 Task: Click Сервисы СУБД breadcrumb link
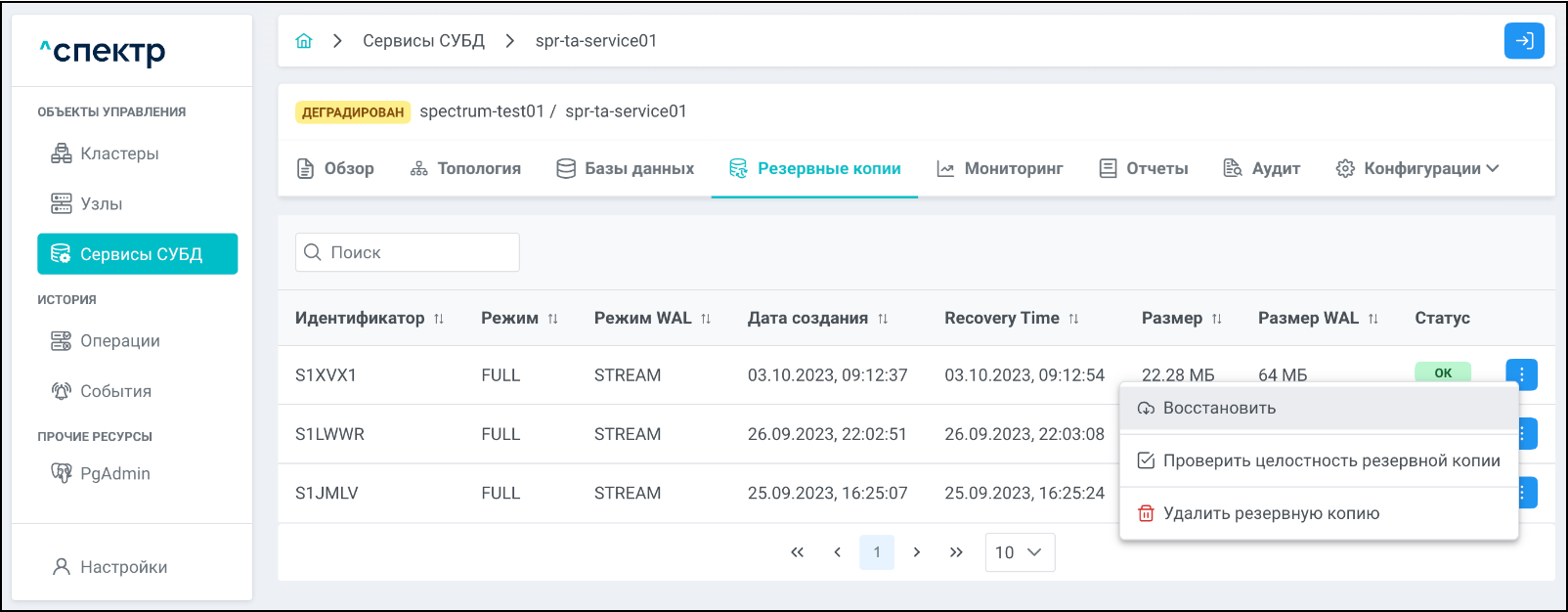click(423, 41)
